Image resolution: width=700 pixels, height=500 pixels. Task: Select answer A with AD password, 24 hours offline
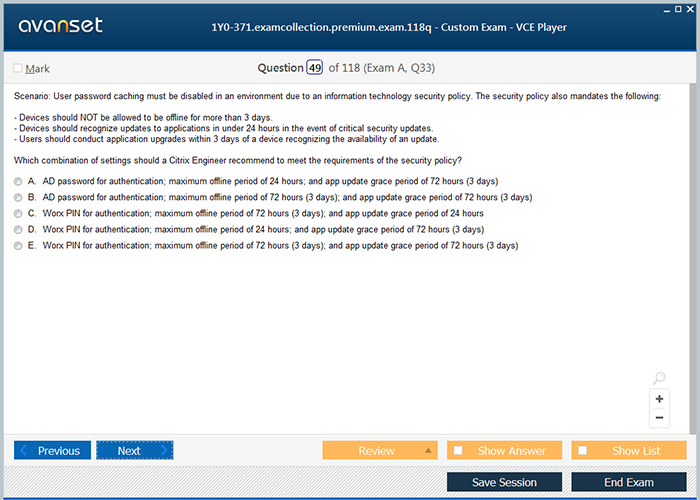click(18, 181)
